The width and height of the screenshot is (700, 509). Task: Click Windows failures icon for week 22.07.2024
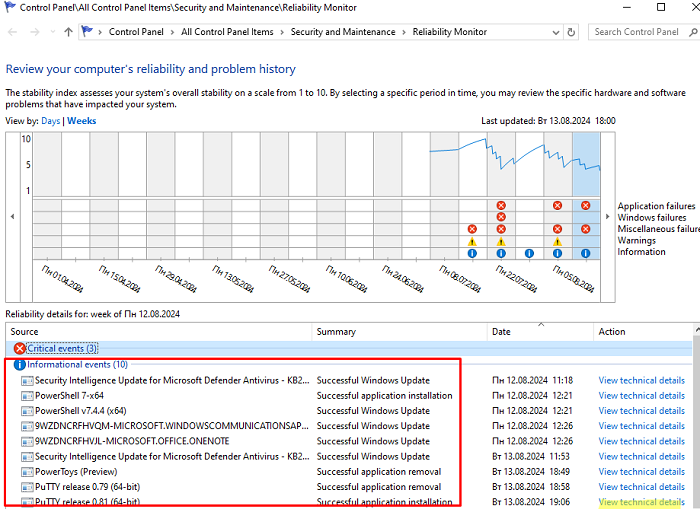coord(501,217)
